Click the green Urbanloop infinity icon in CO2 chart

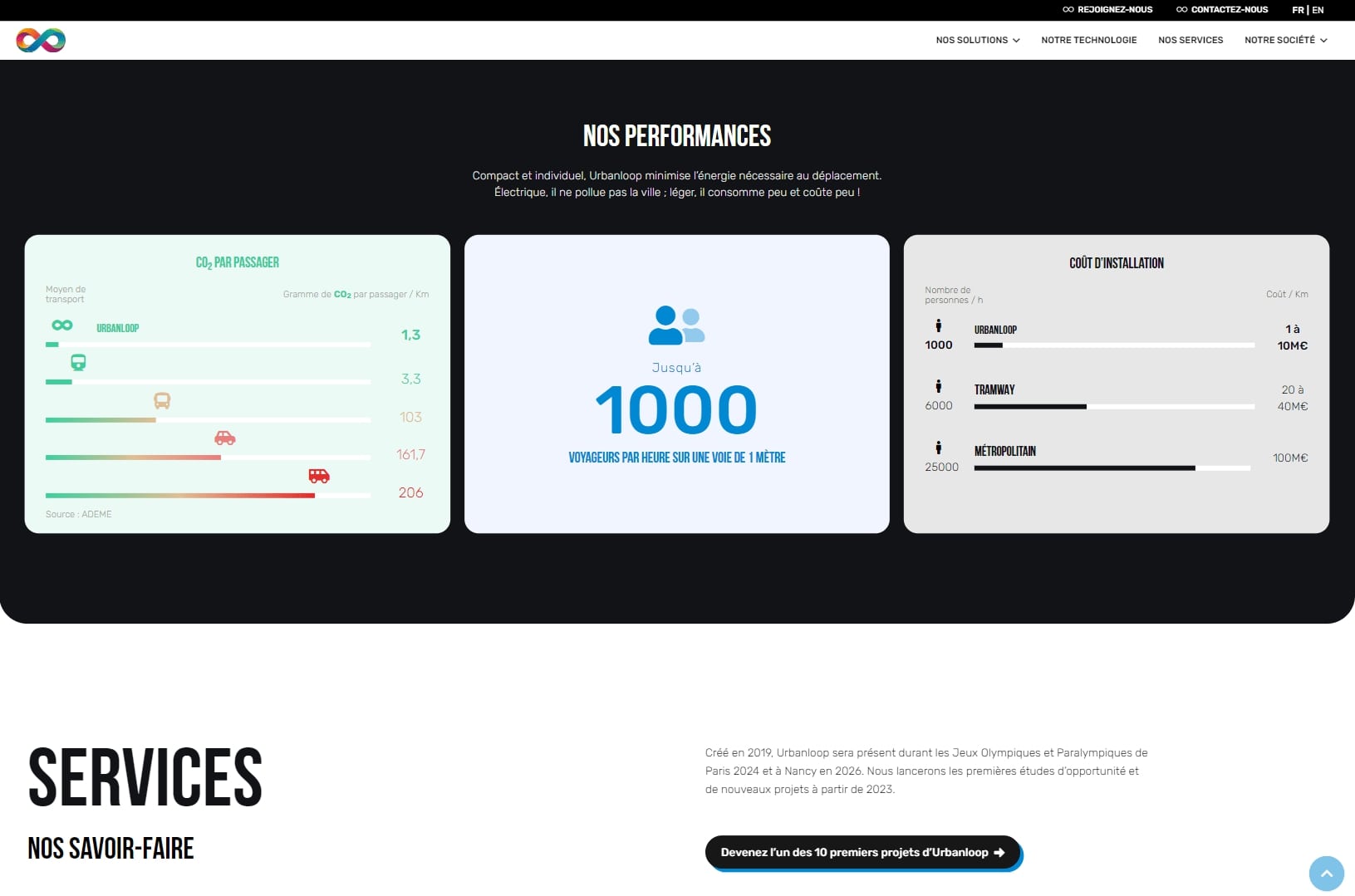tap(62, 326)
